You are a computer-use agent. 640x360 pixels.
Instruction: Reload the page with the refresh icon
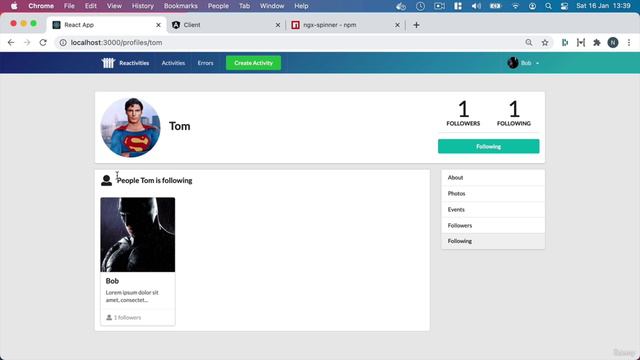pos(43,42)
